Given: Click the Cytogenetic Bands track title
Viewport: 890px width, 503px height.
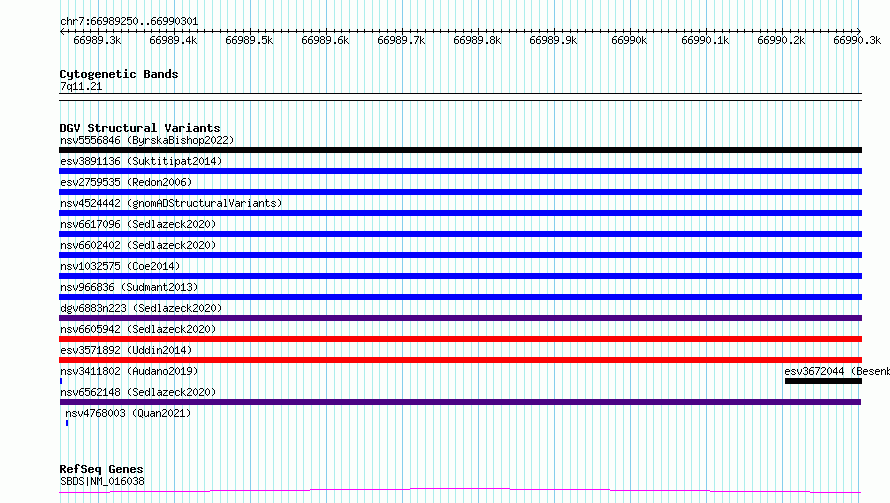Looking at the screenshot, I should click(119, 74).
